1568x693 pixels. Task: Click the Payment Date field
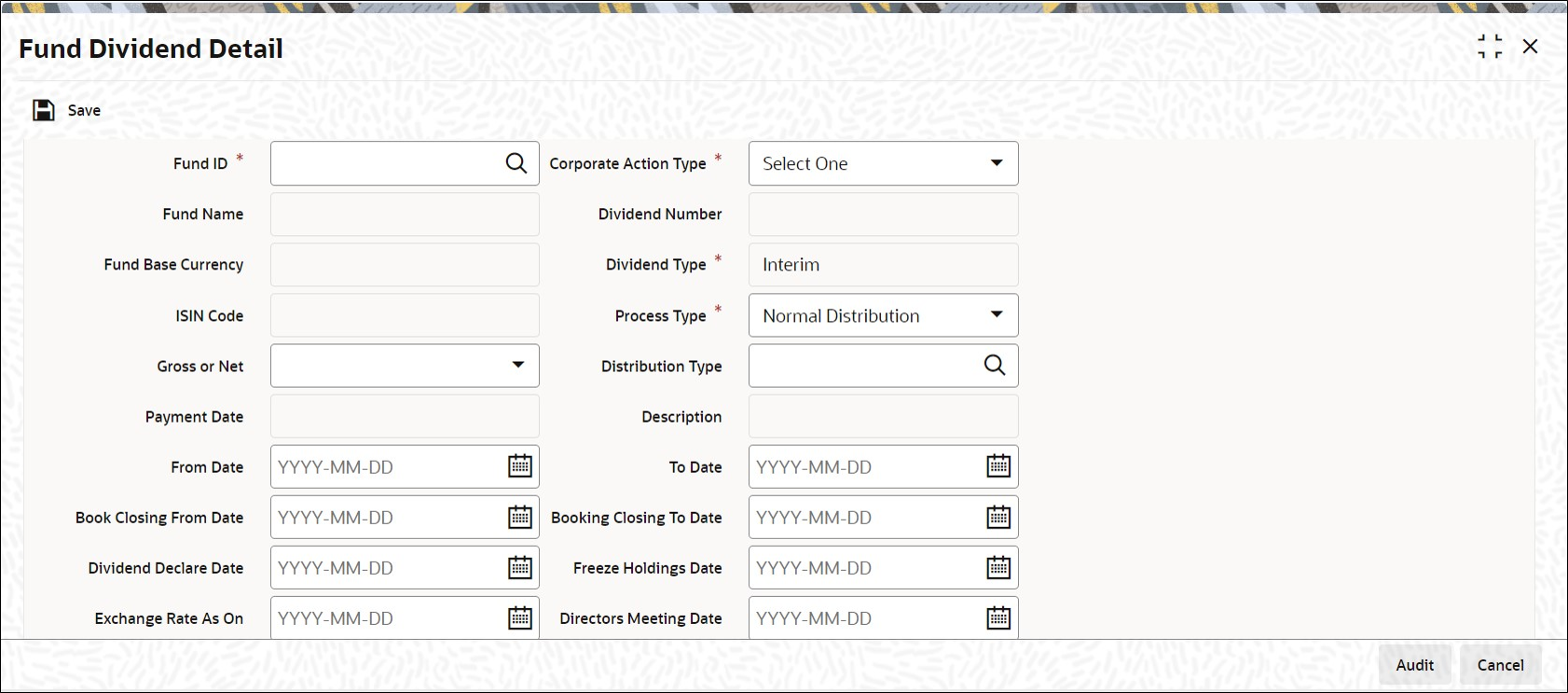click(405, 416)
